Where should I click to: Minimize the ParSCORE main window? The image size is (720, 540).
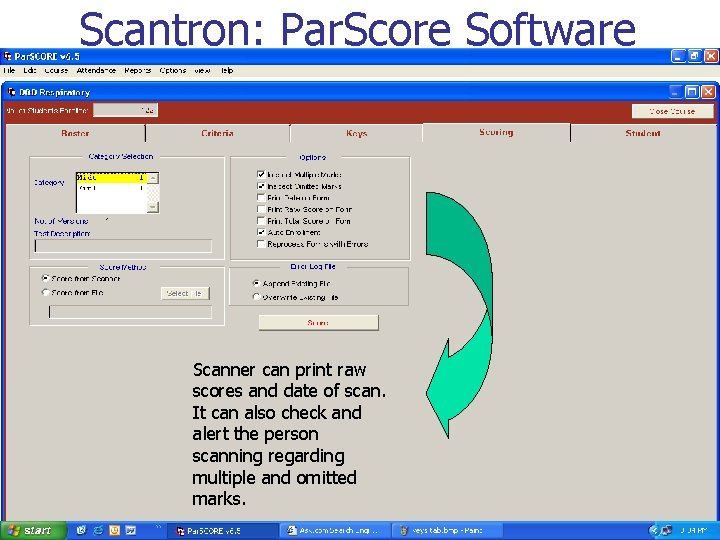pos(678,56)
